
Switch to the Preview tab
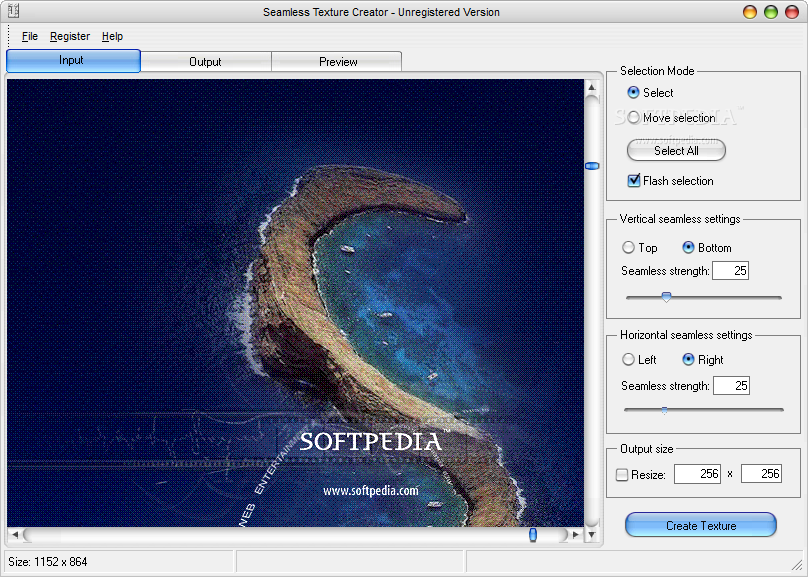(338, 62)
